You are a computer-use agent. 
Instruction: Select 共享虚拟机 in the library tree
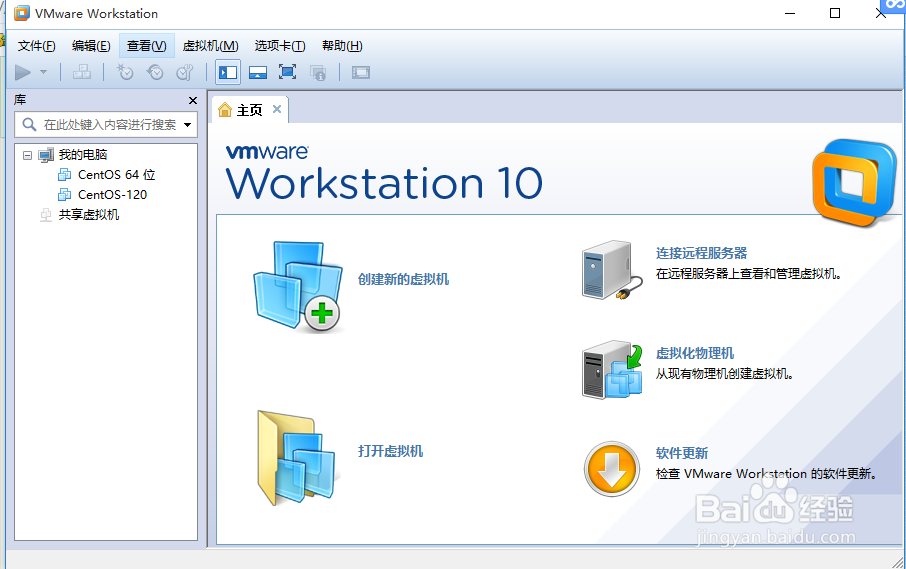click(x=89, y=215)
